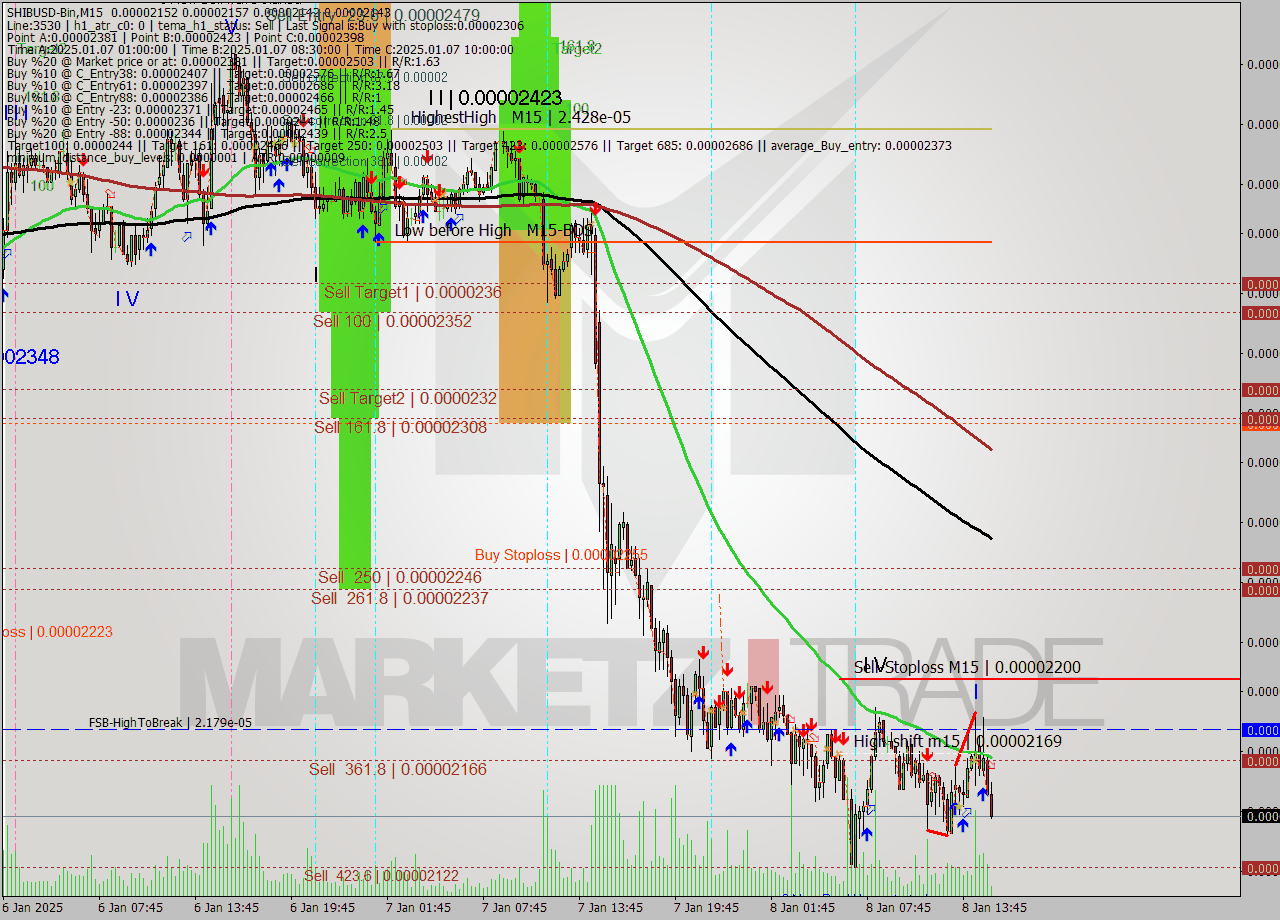
Task: Click the 'FSB-HighToBreak | 2.179e-05' label
Action: point(170,722)
